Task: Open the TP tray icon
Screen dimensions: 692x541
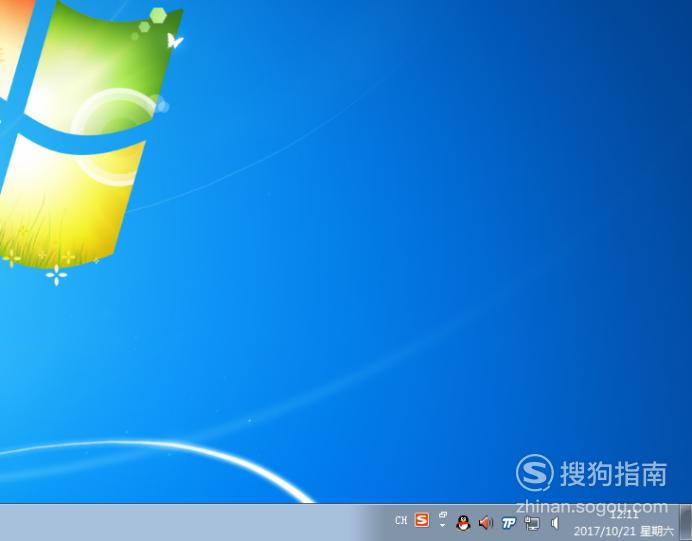Action: tap(509, 523)
